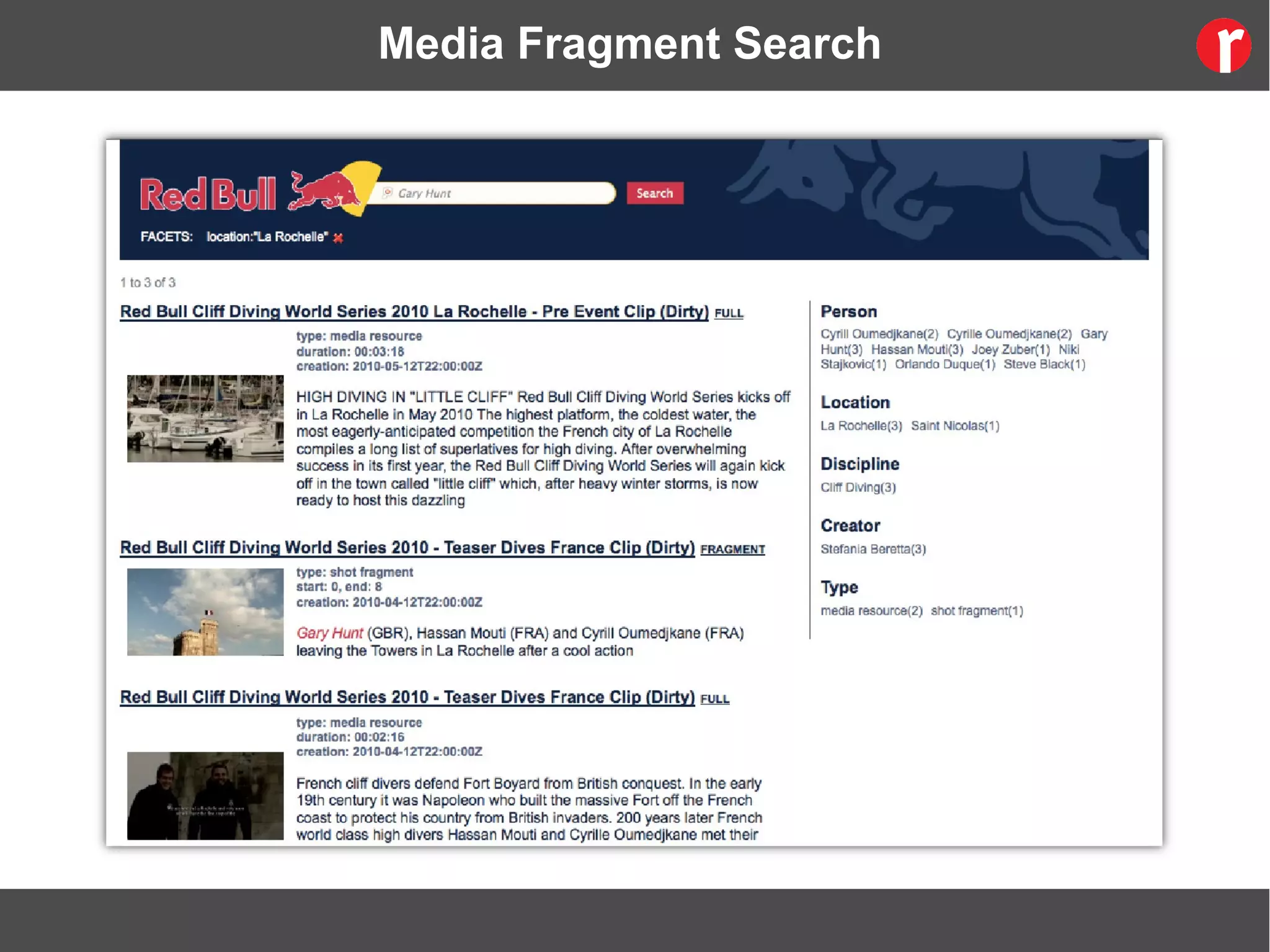Select creator Stefania Beretta(3)

873,549
